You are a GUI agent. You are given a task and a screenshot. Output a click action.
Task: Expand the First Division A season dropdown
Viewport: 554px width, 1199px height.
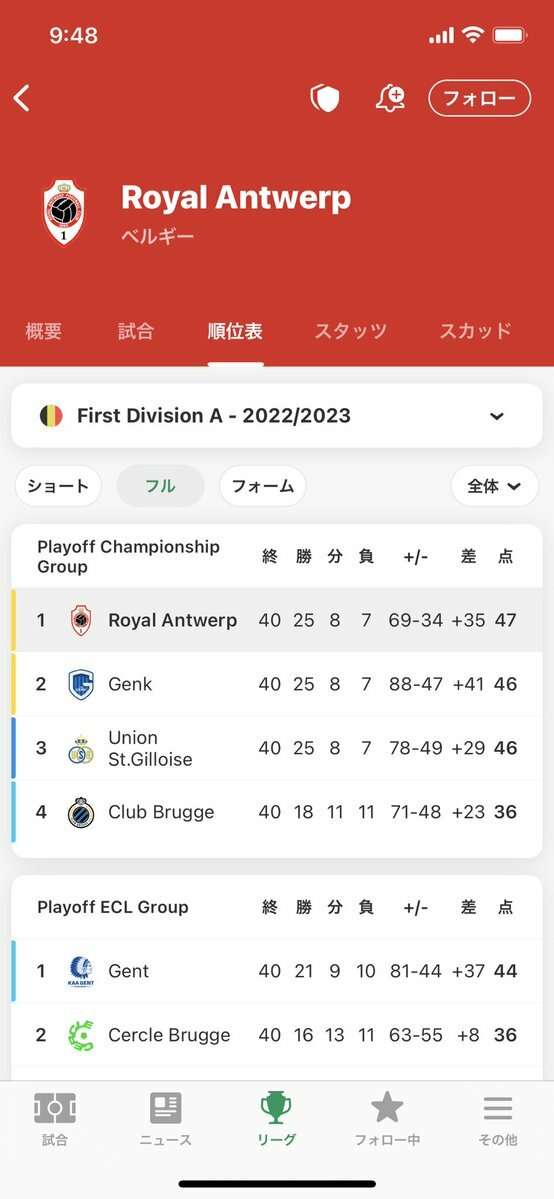click(277, 416)
